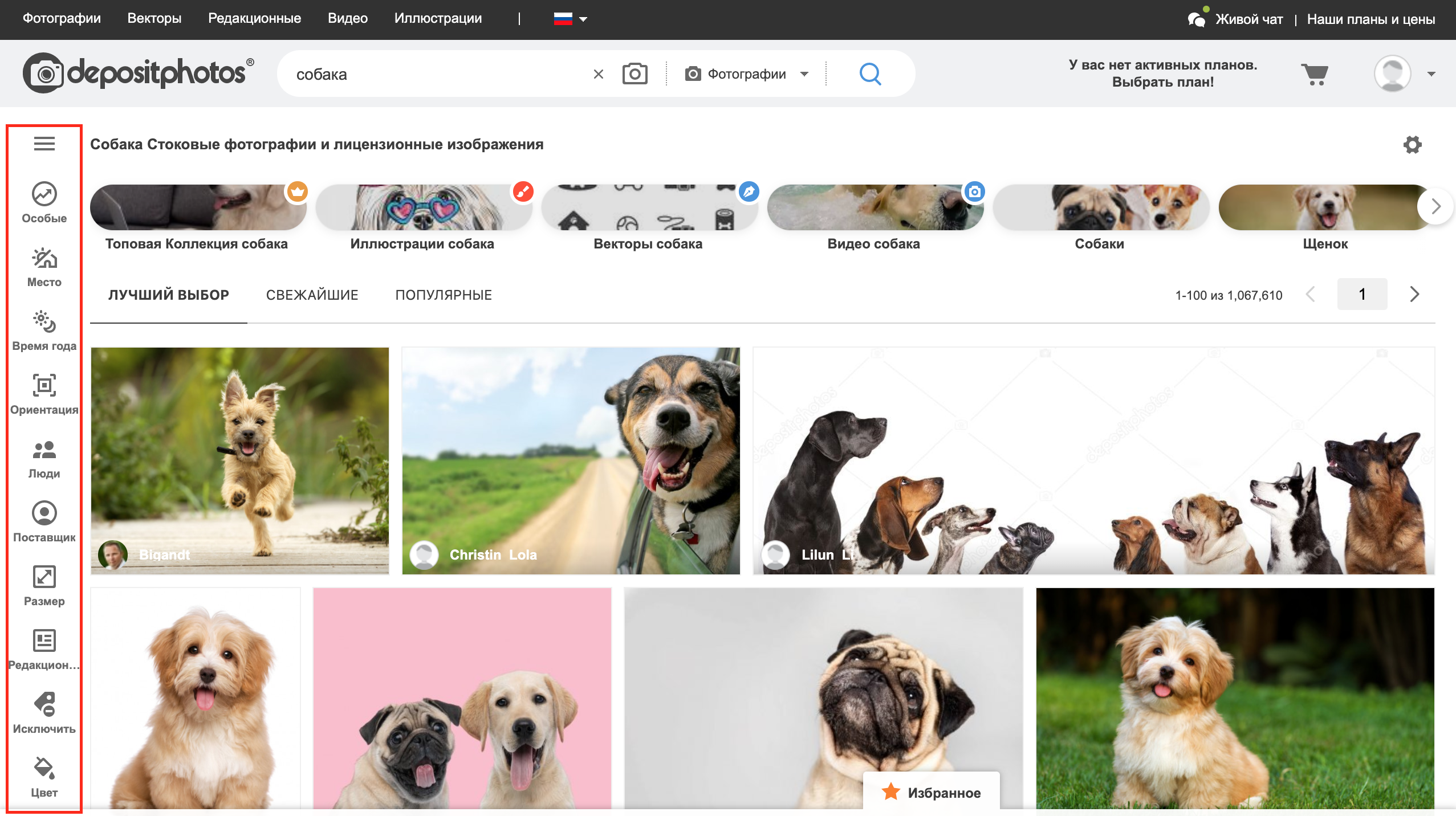Click the Избранное favorites button

932,792
